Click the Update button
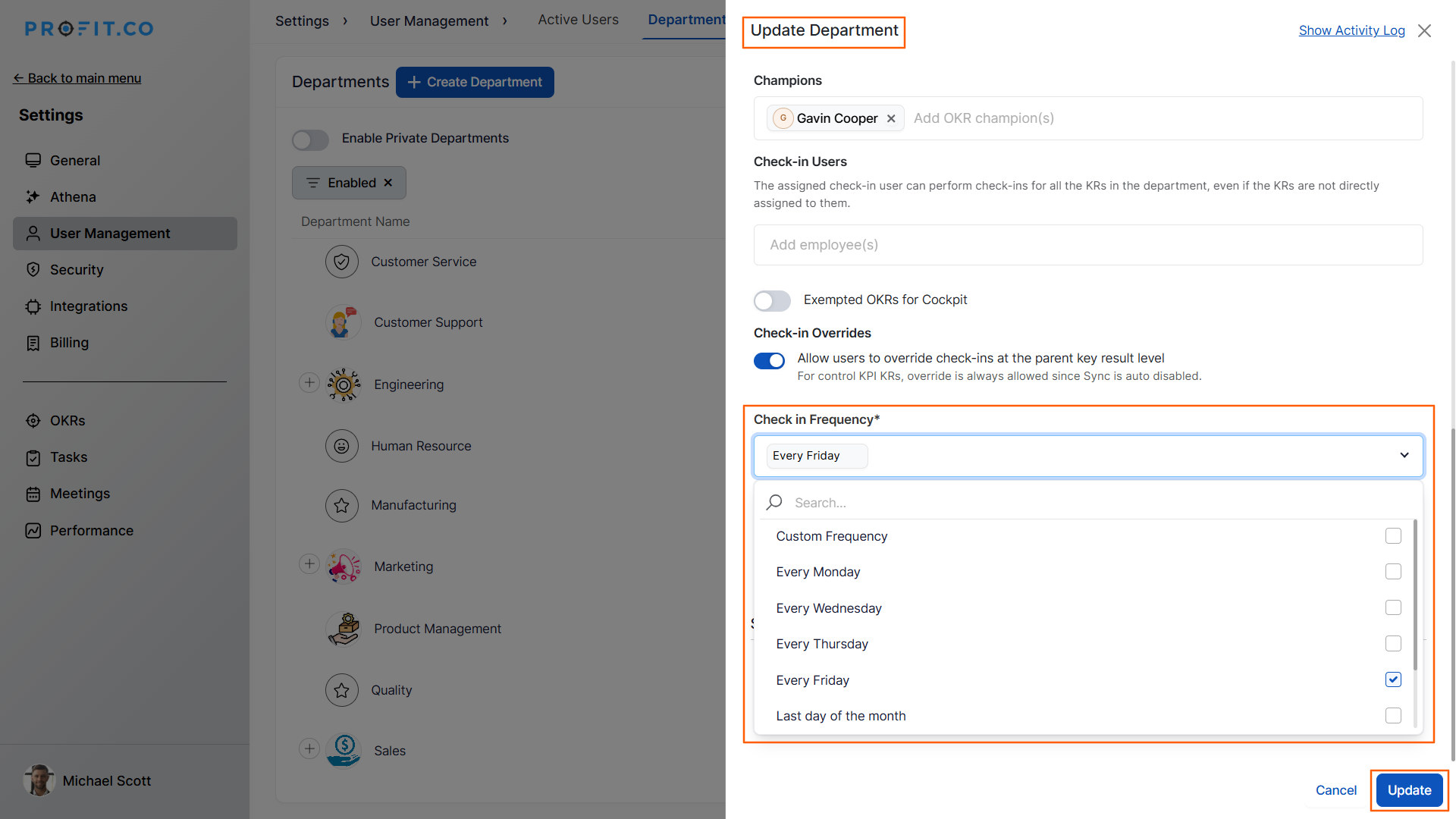The image size is (1456, 819). (x=1409, y=790)
